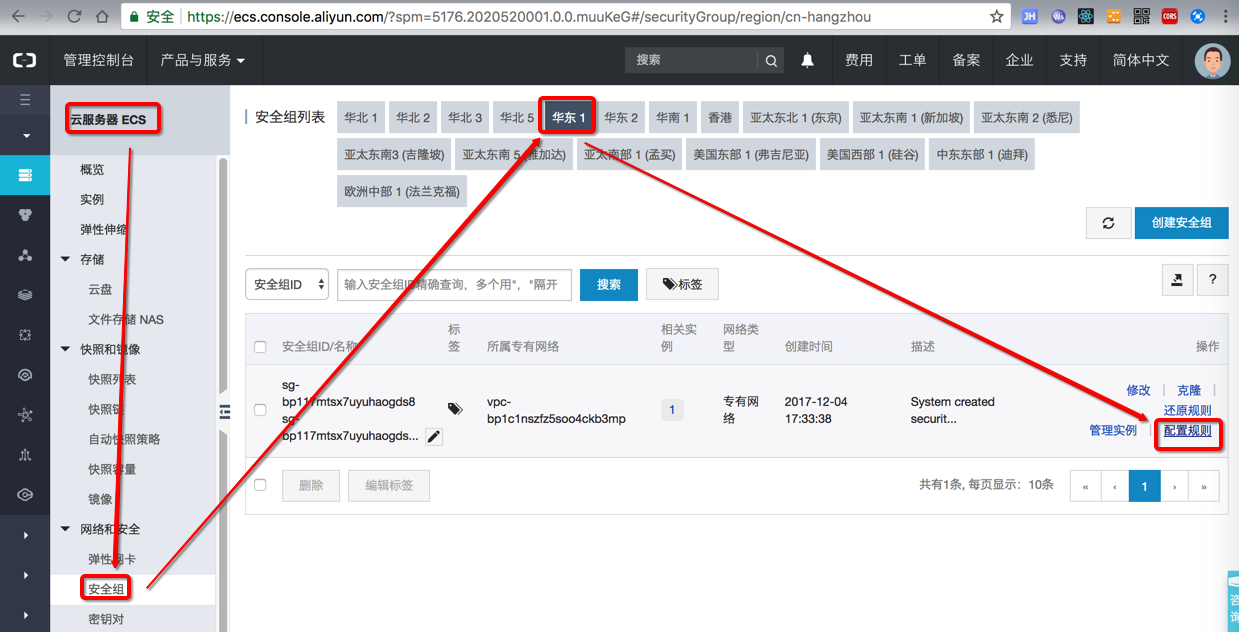1239x632 pixels.
Task: Click the 克隆 link
Action: (1189, 390)
